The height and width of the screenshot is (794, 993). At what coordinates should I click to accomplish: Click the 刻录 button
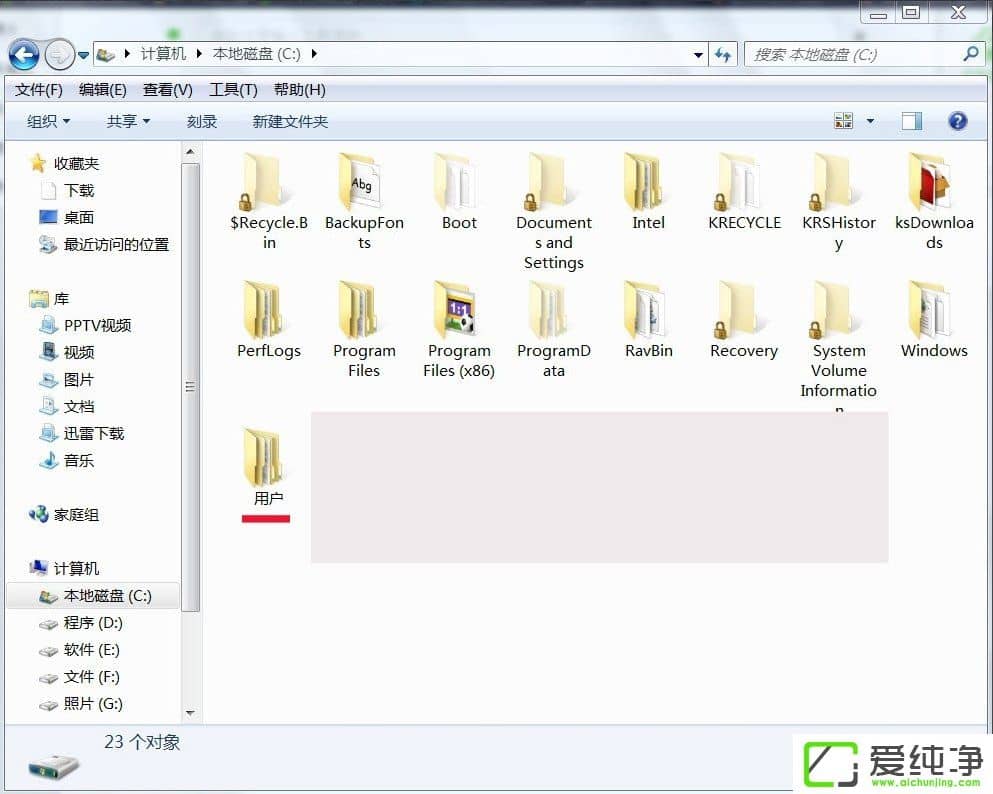coord(202,121)
